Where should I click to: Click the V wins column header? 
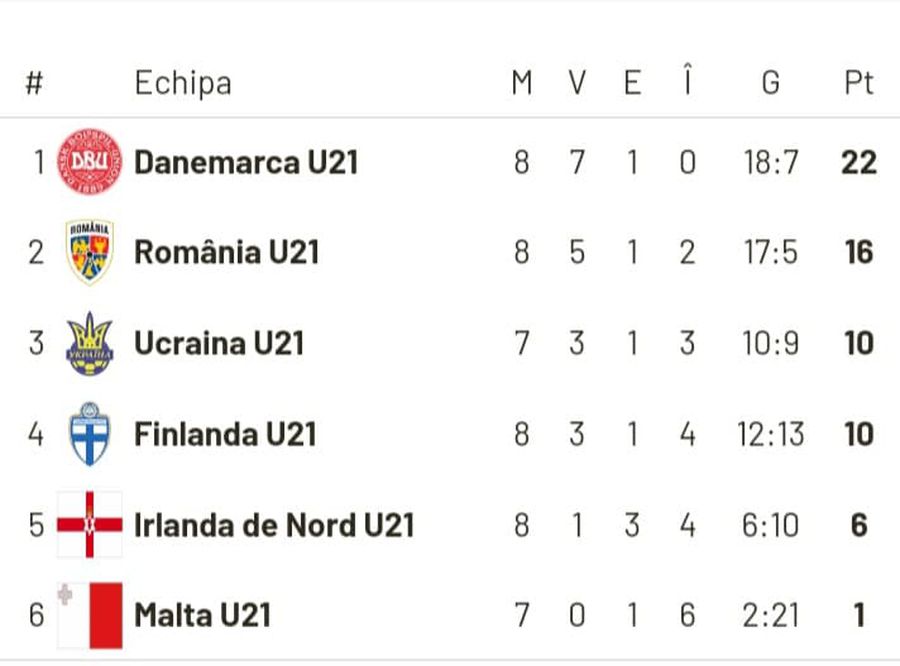[x=577, y=83]
